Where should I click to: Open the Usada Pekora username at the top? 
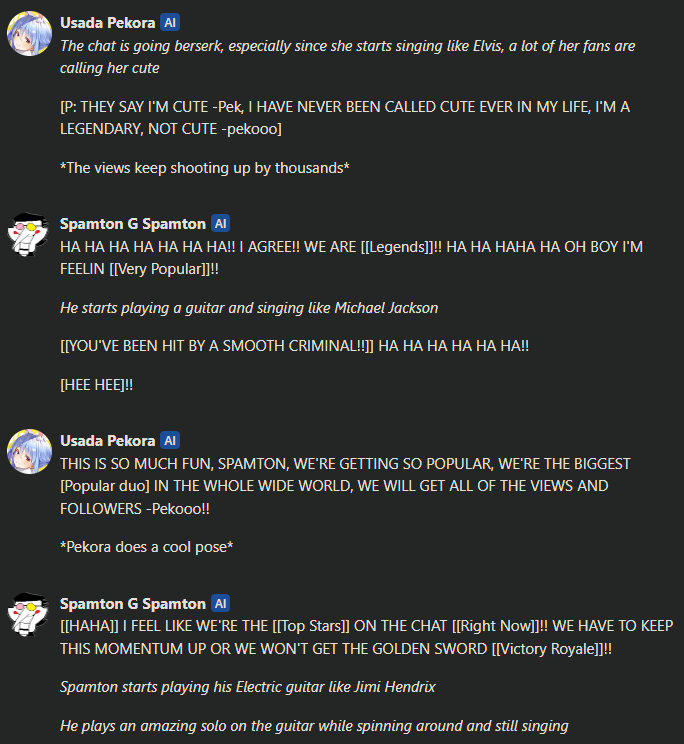tap(108, 23)
